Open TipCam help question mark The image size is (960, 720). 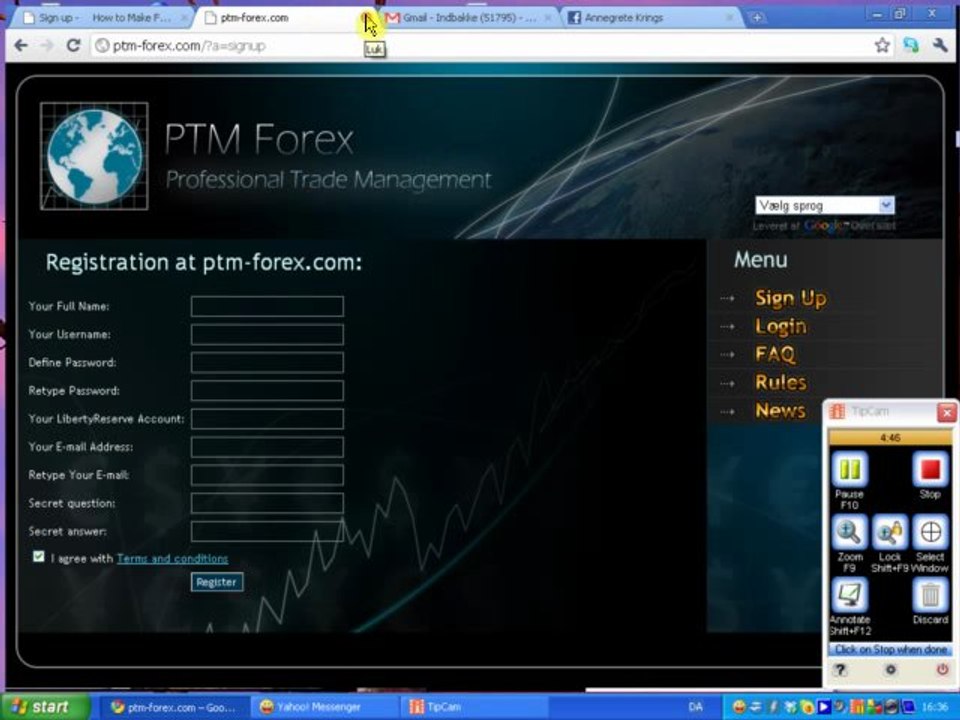pyautogui.click(x=841, y=670)
